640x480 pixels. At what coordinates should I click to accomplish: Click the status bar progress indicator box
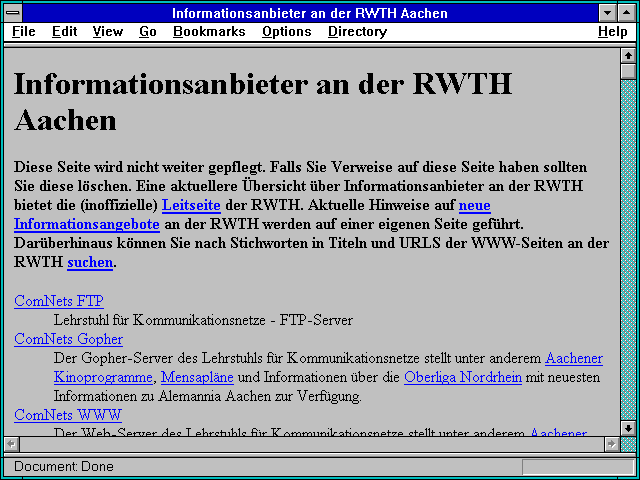578,467
